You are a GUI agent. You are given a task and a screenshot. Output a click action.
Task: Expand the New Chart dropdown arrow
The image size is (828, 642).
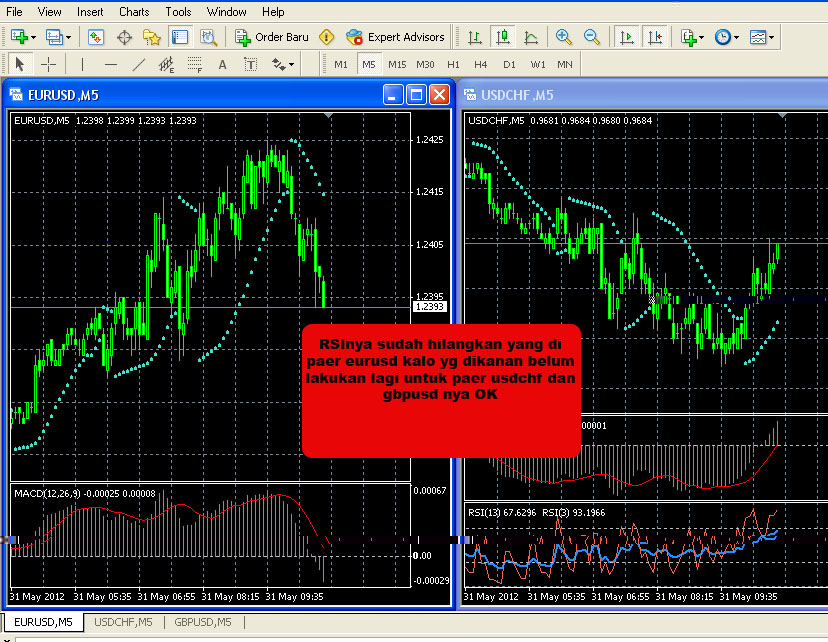point(34,37)
